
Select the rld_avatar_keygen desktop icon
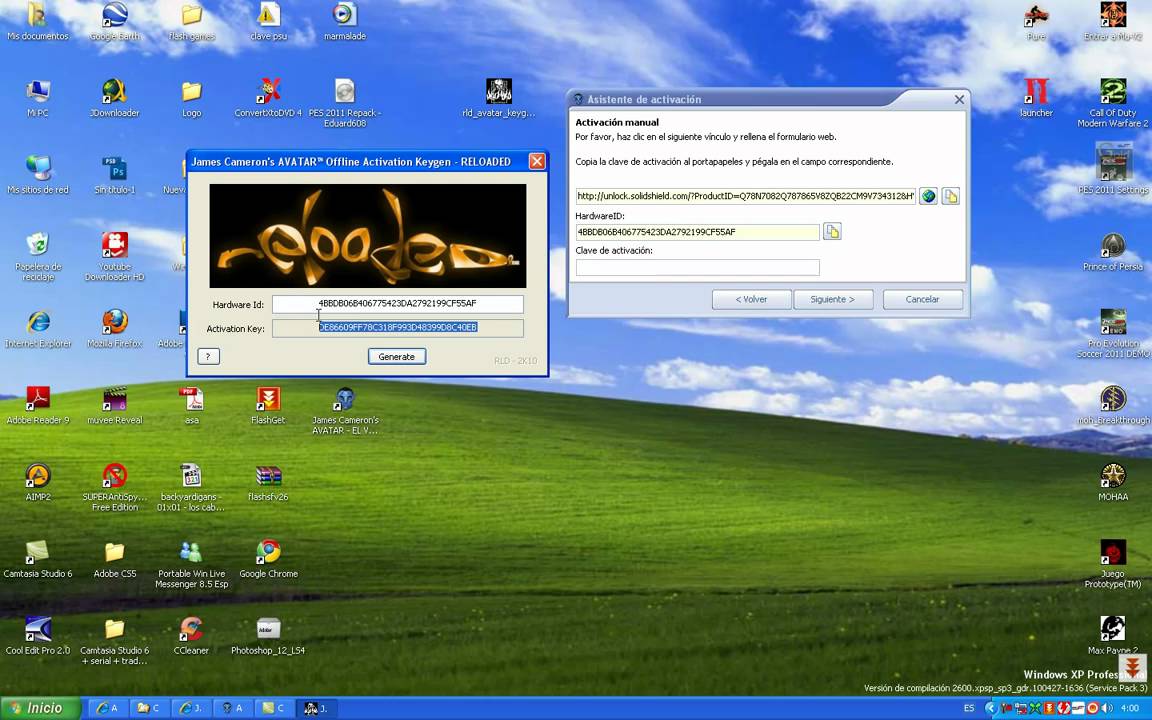click(x=499, y=98)
